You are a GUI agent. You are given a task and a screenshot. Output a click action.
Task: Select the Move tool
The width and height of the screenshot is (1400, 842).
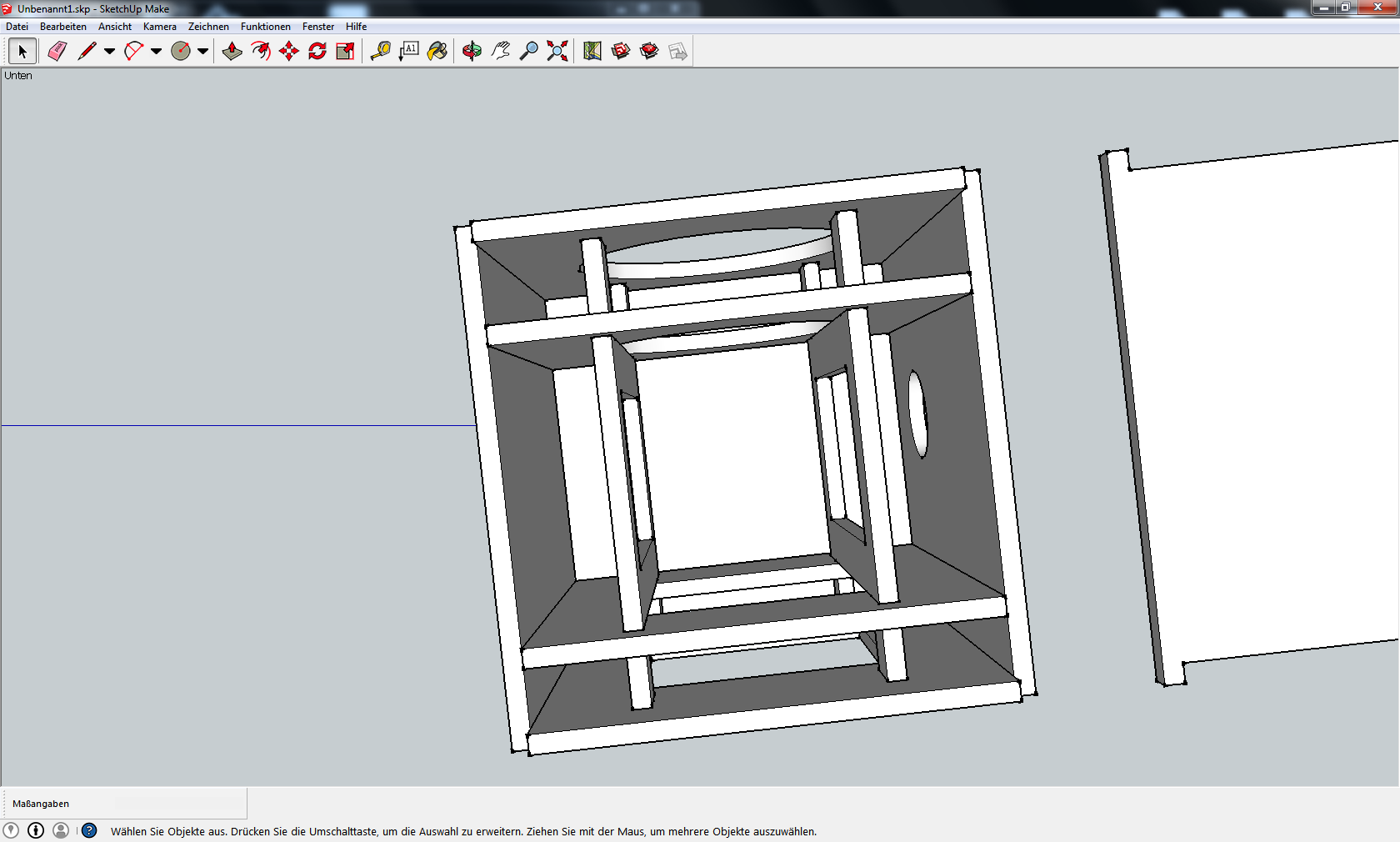289,52
